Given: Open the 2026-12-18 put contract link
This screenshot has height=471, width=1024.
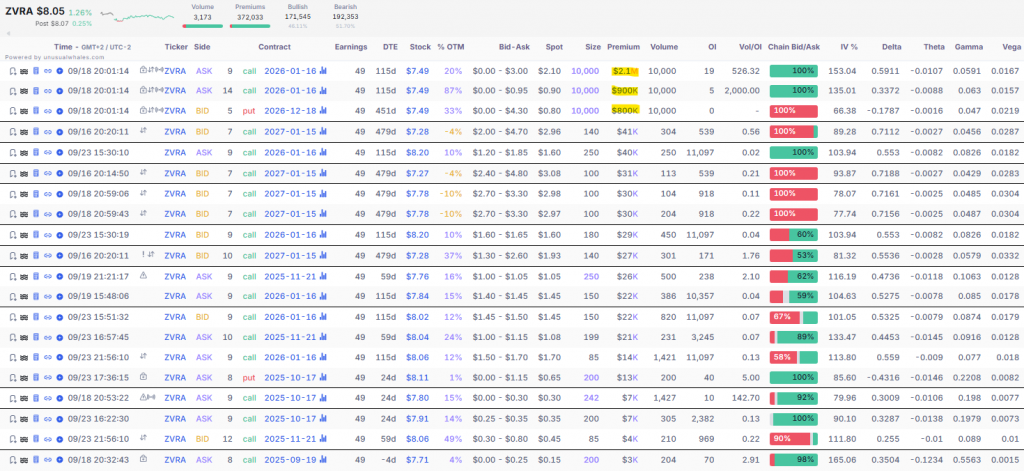Looking at the screenshot, I should click(290, 111).
